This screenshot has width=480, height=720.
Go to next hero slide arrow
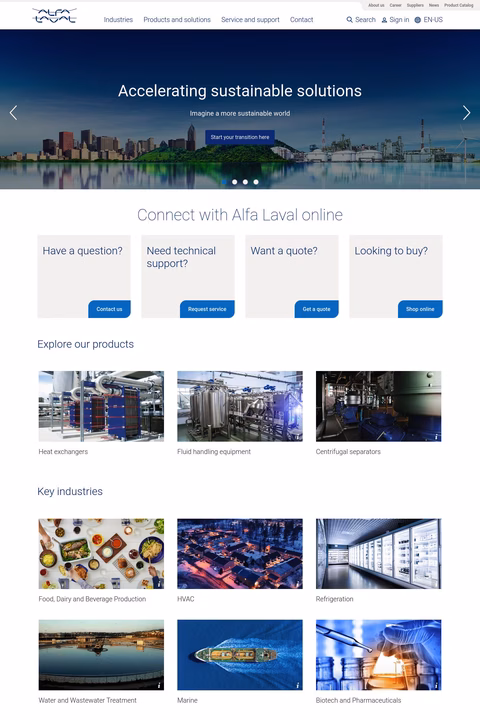[x=466, y=112]
